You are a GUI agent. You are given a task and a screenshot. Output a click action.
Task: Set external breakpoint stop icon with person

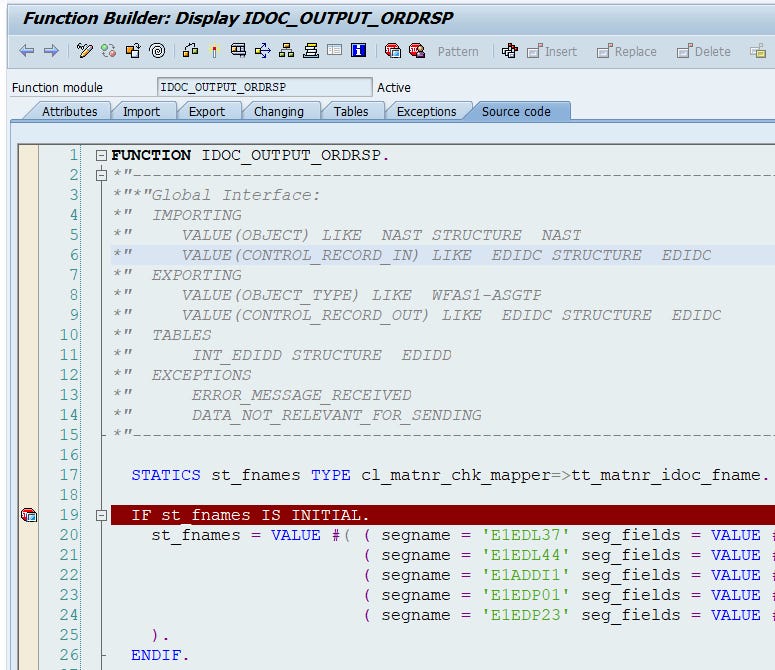[x=417, y=50]
